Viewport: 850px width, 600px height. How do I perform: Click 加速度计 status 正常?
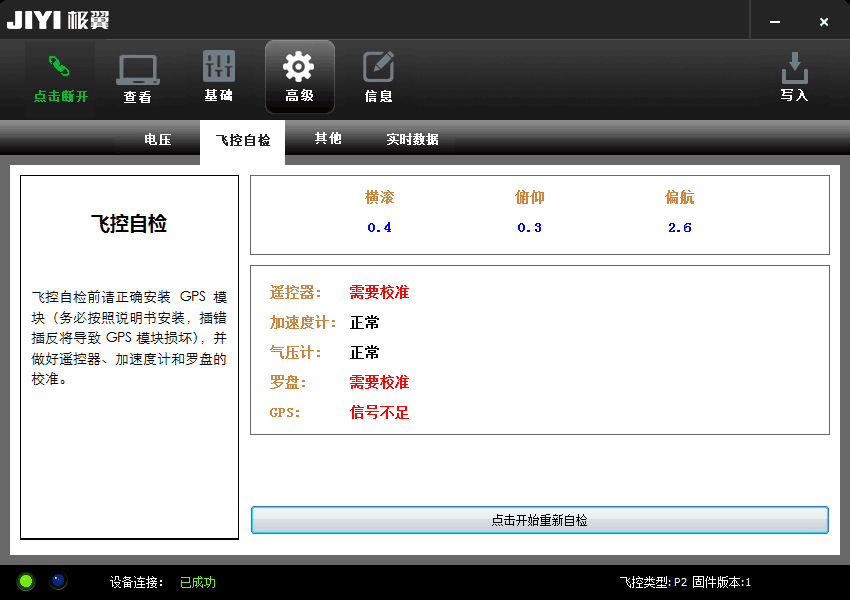click(364, 323)
